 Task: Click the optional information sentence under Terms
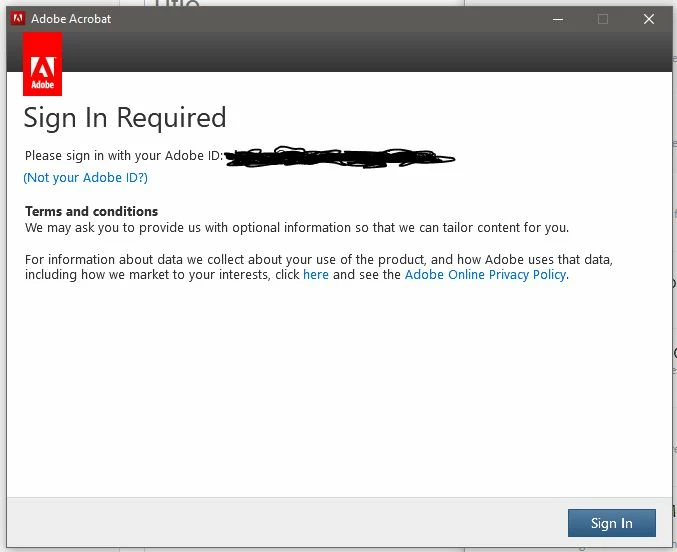tap(297, 228)
